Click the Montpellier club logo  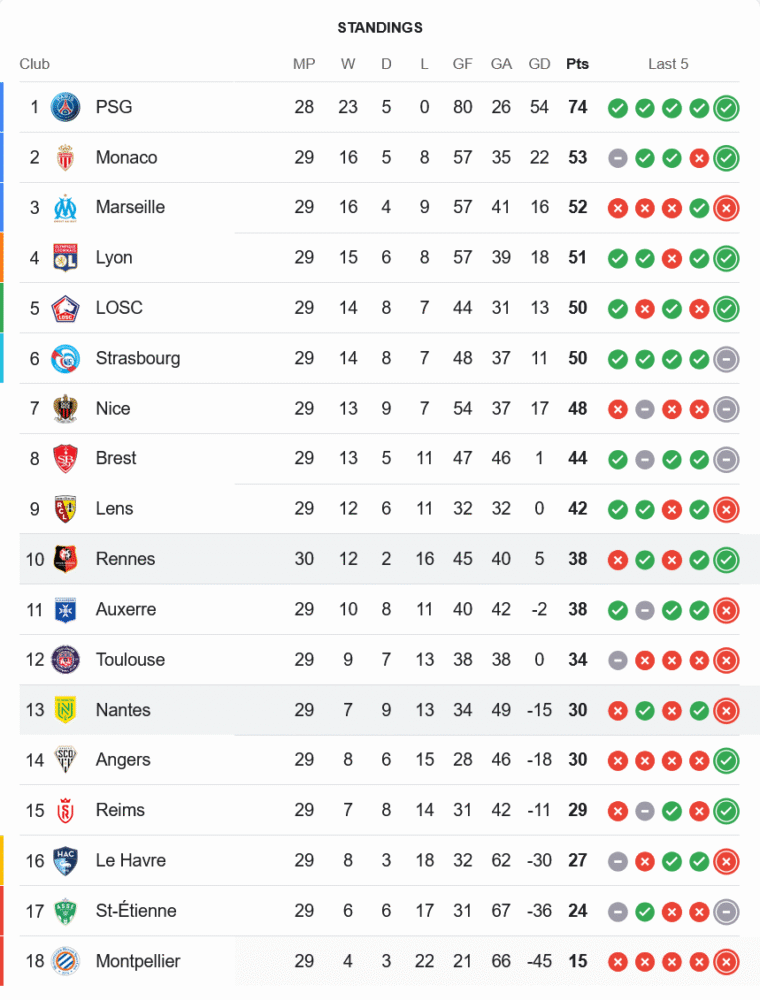65,961
